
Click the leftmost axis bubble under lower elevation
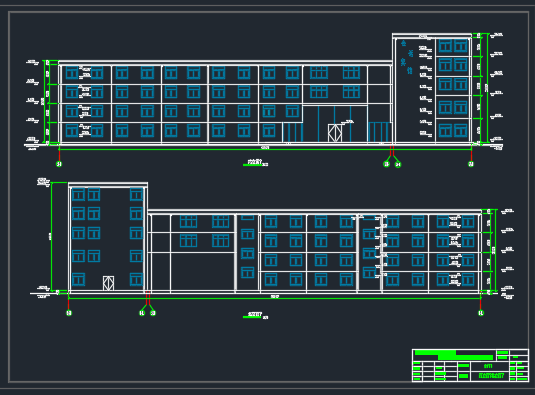click(x=69, y=313)
